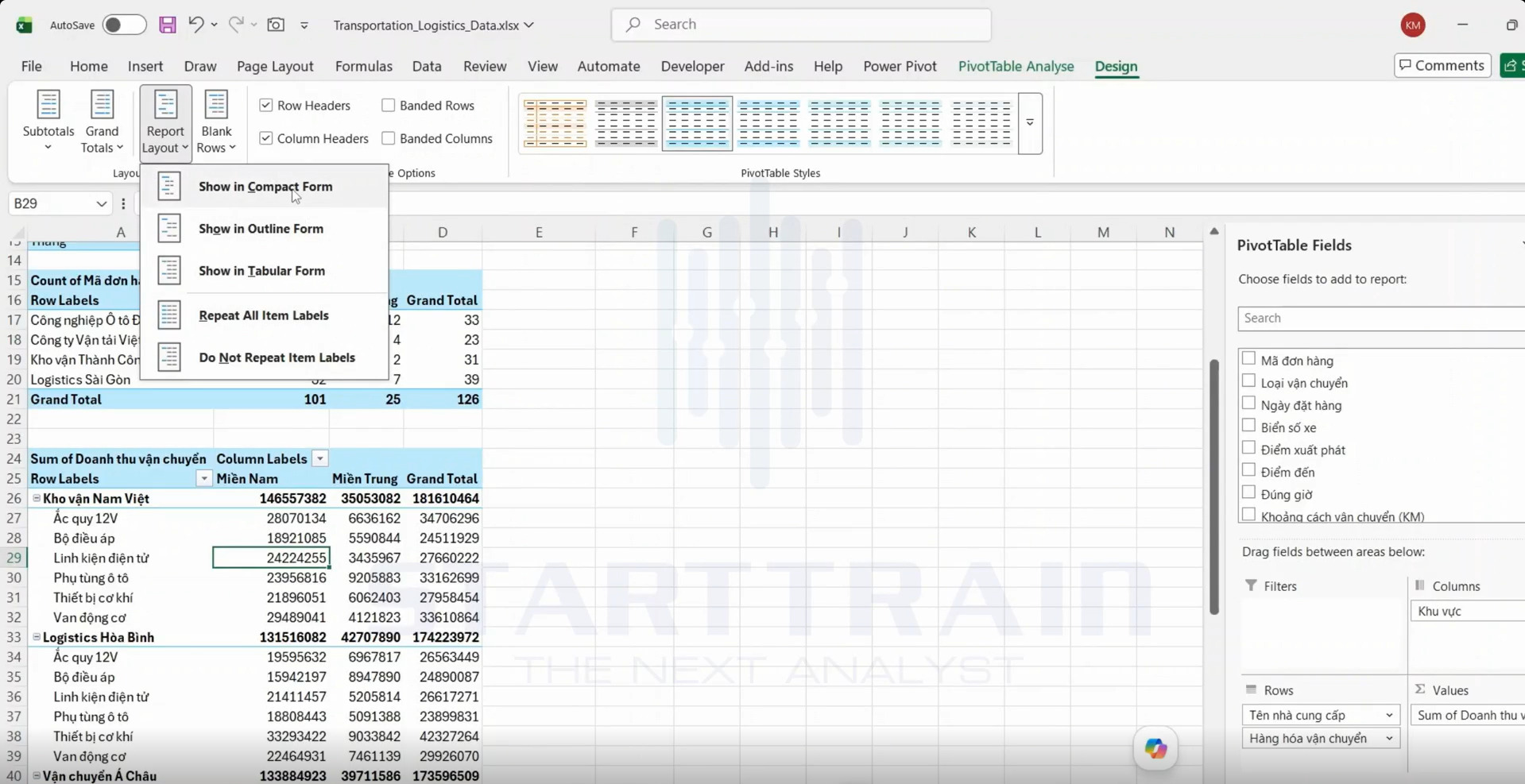Viewport: 1525px width, 784px height.
Task: Click the camera screenshot icon in Quick Access
Action: [x=276, y=25]
